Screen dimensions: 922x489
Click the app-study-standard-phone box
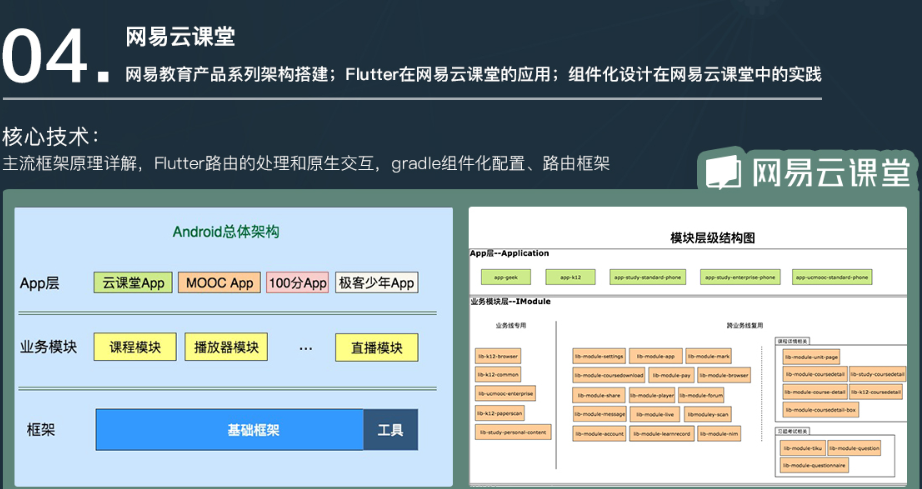click(647, 277)
